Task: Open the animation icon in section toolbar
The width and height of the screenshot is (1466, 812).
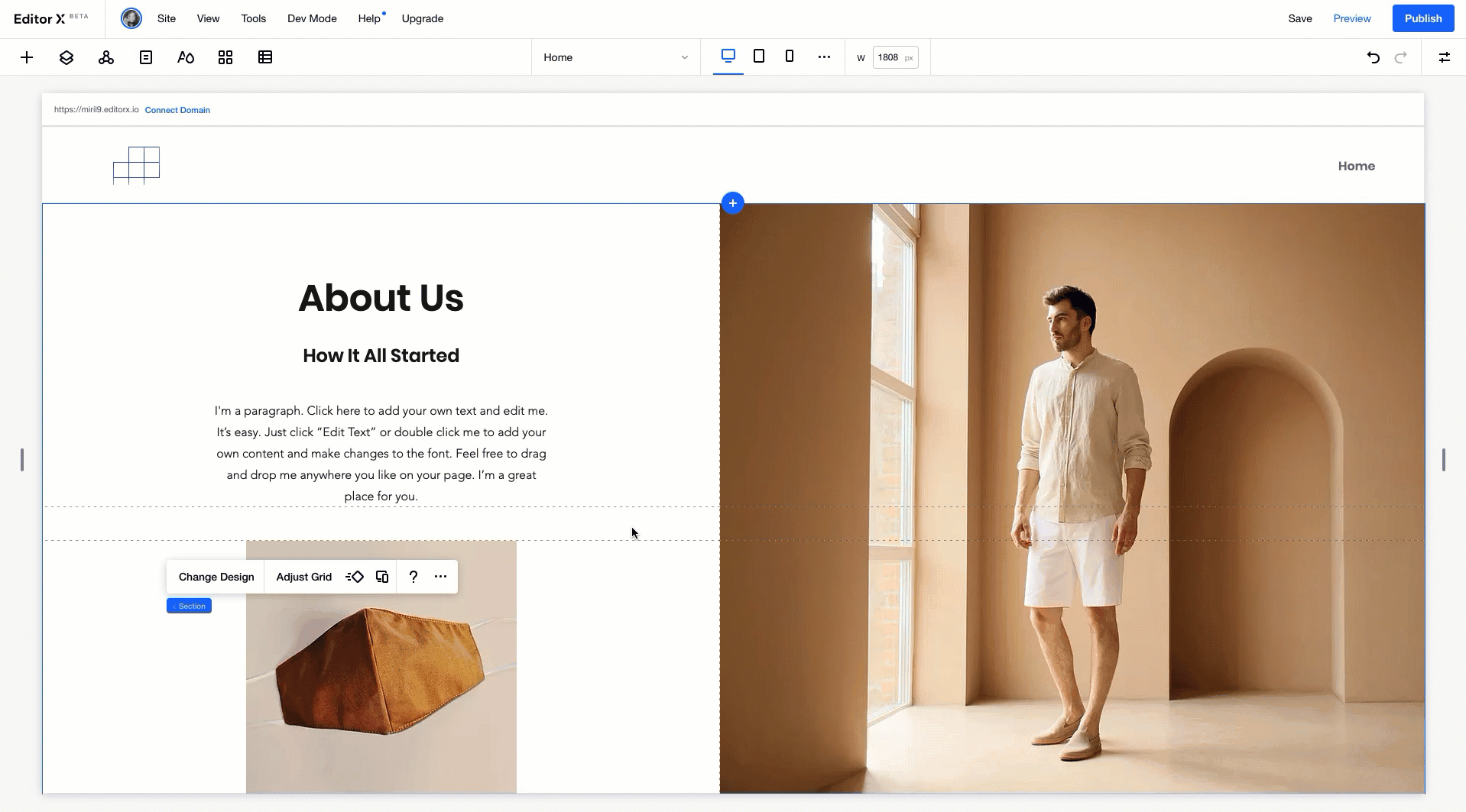Action: point(355,577)
